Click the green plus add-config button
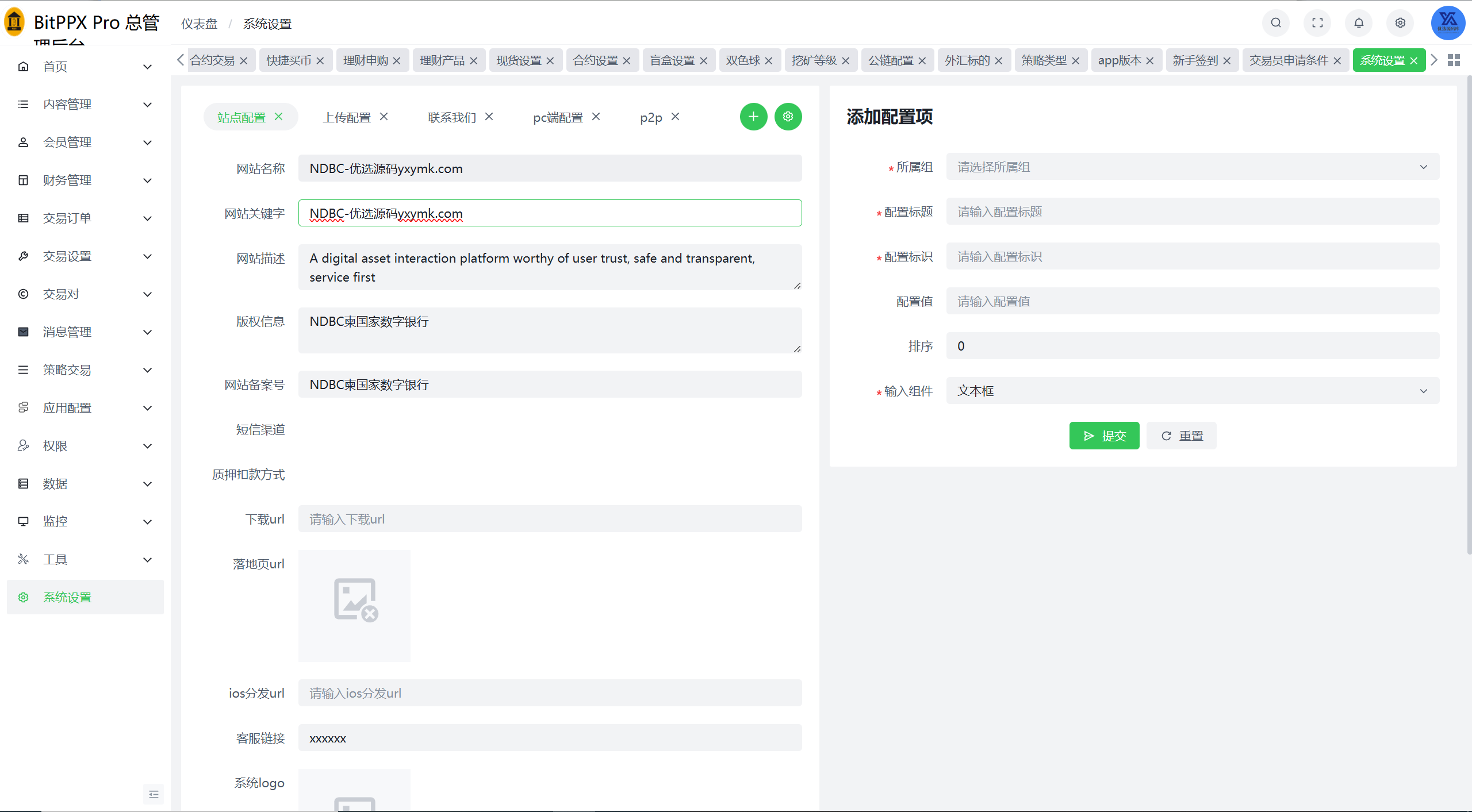This screenshot has height=812, width=1472. point(753,117)
